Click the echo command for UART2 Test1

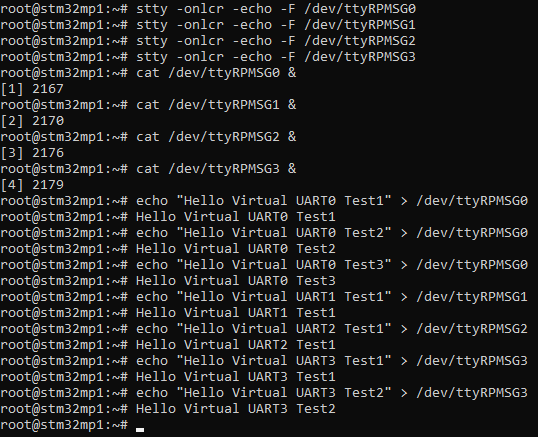(x=332, y=329)
